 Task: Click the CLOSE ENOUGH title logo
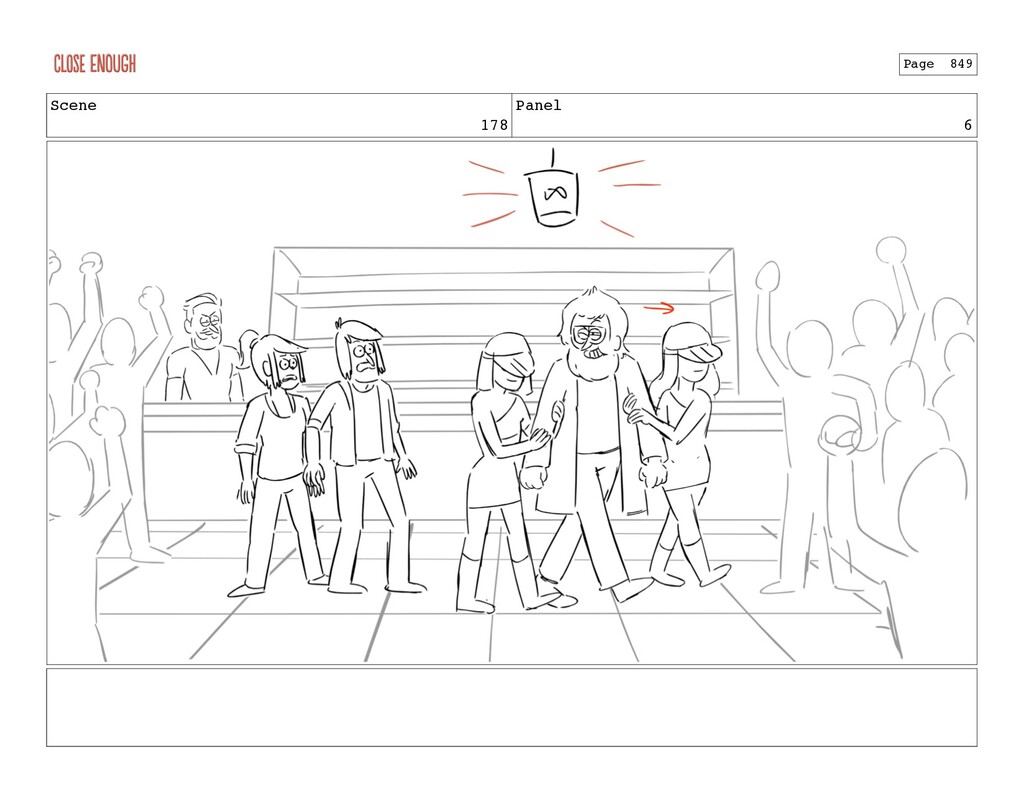tap(95, 64)
